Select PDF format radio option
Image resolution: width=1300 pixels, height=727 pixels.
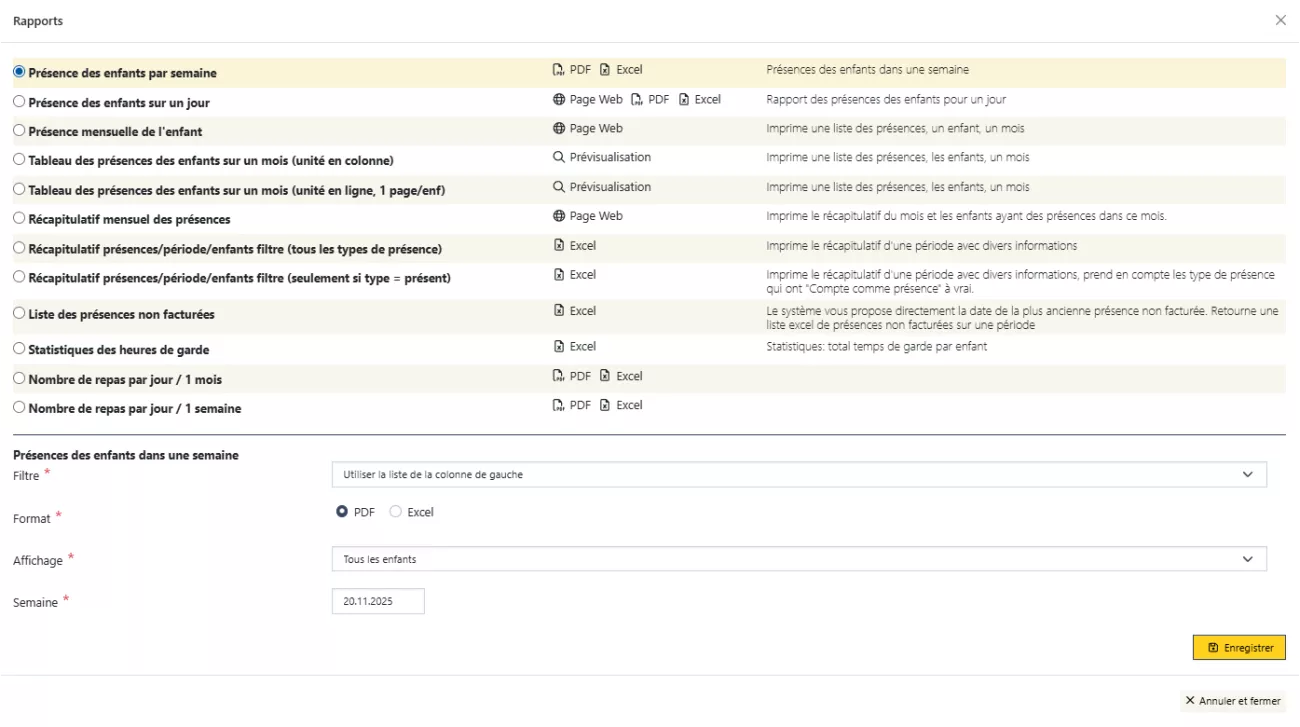pyautogui.click(x=342, y=512)
